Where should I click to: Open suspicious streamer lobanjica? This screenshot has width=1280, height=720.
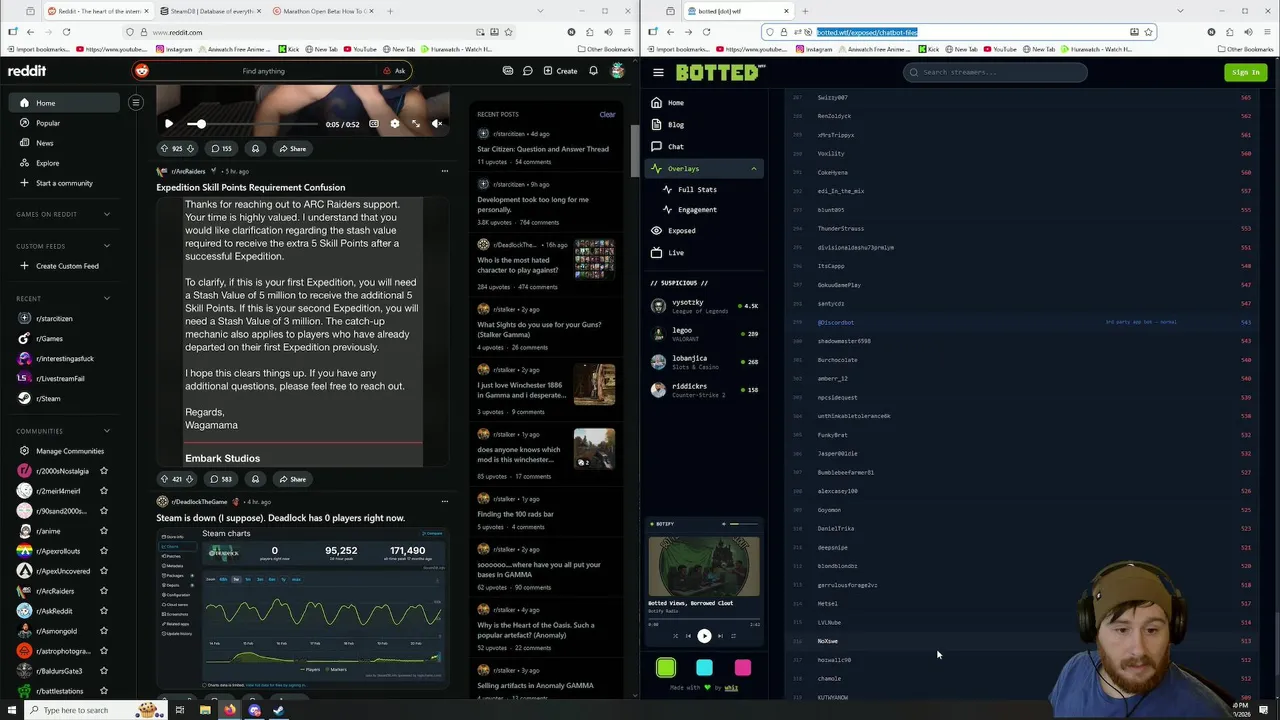[704, 362]
